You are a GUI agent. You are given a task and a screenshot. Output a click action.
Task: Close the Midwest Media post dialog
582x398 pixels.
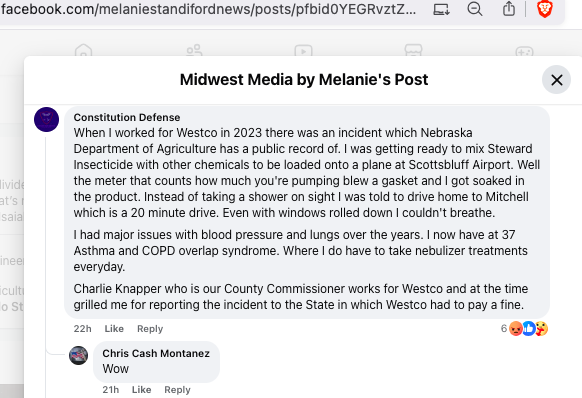click(x=556, y=79)
